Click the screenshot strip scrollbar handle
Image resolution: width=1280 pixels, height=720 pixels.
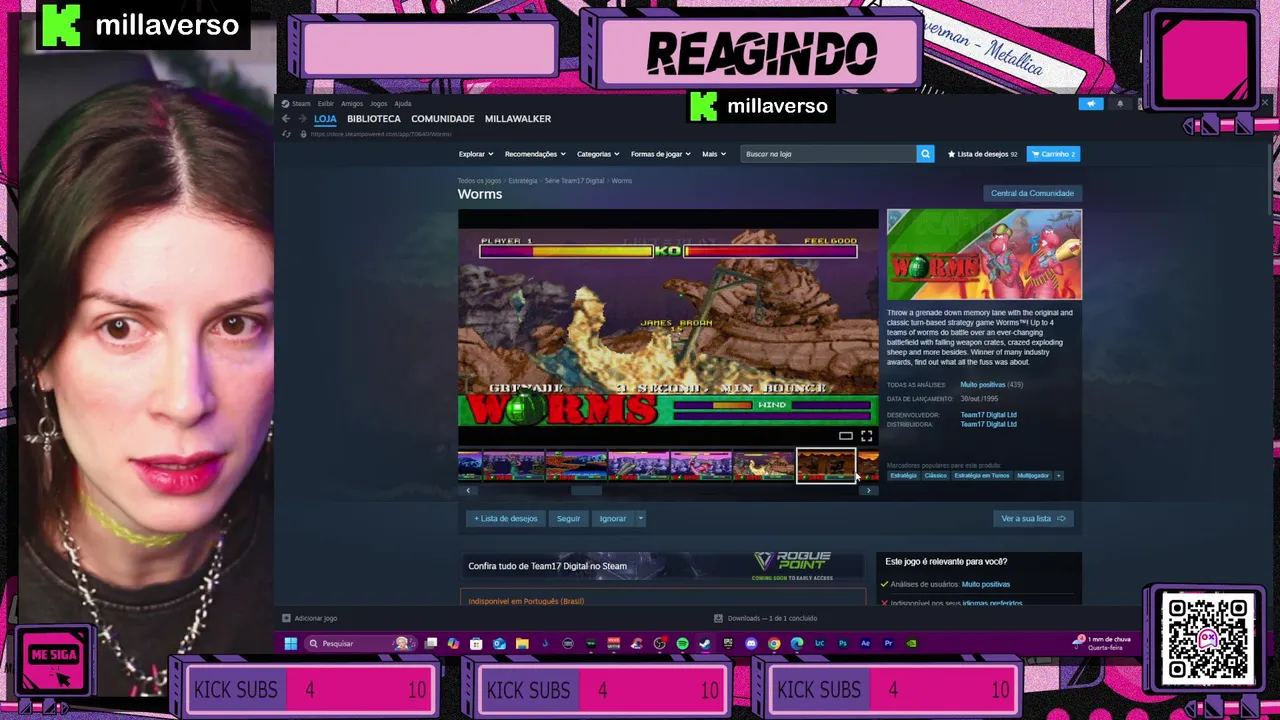tap(587, 490)
